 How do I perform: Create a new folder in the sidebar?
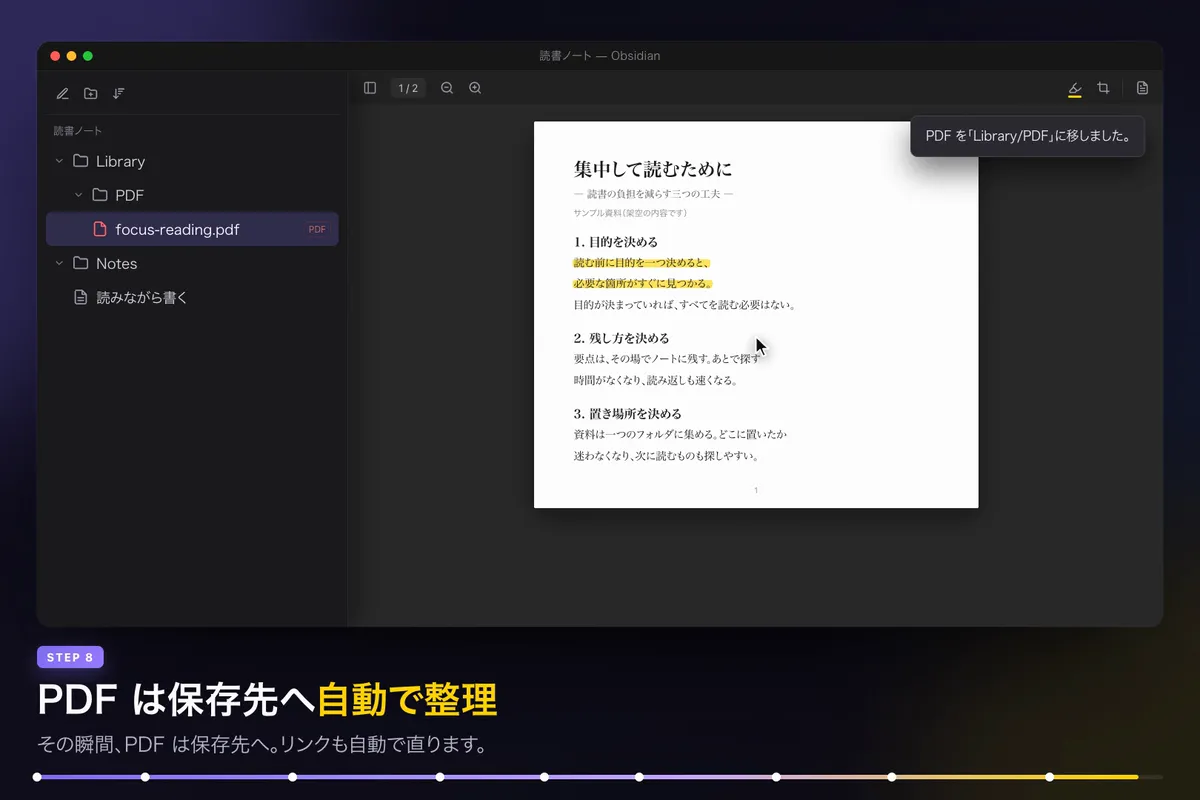91,93
